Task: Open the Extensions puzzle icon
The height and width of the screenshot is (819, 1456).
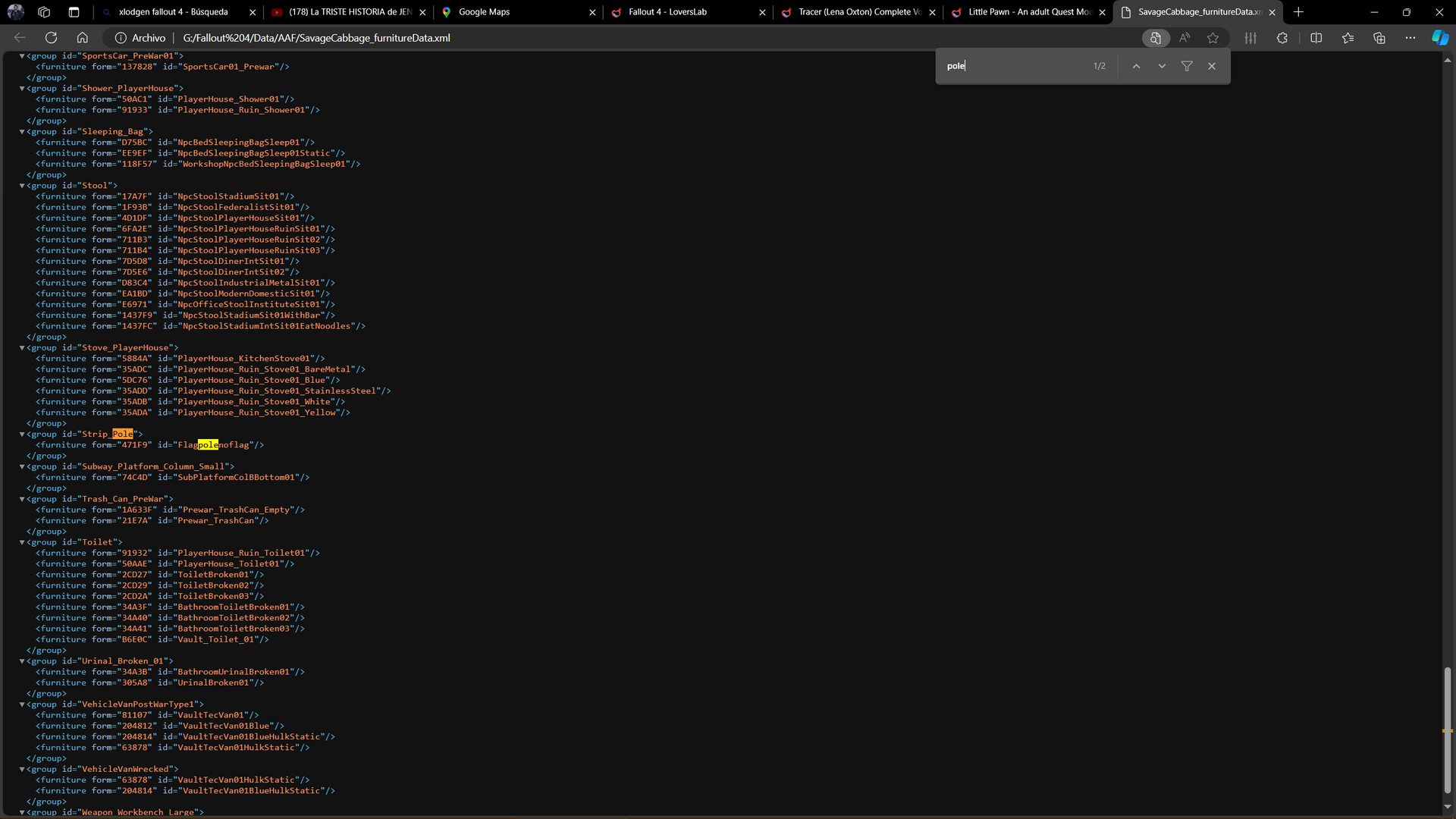Action: (x=1282, y=38)
